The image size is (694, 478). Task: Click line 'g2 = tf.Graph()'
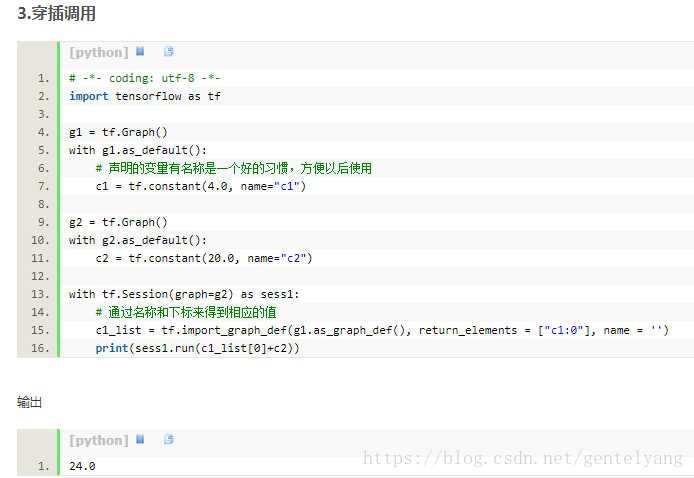click(118, 222)
